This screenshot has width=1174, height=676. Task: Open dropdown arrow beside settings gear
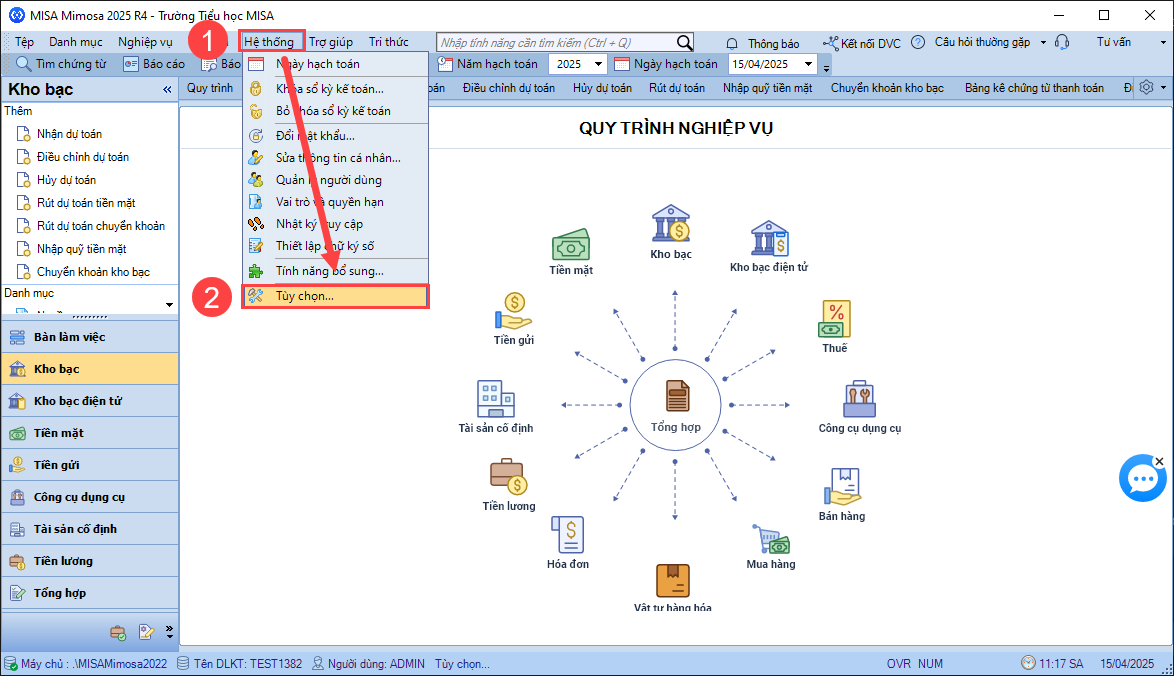click(1163, 88)
